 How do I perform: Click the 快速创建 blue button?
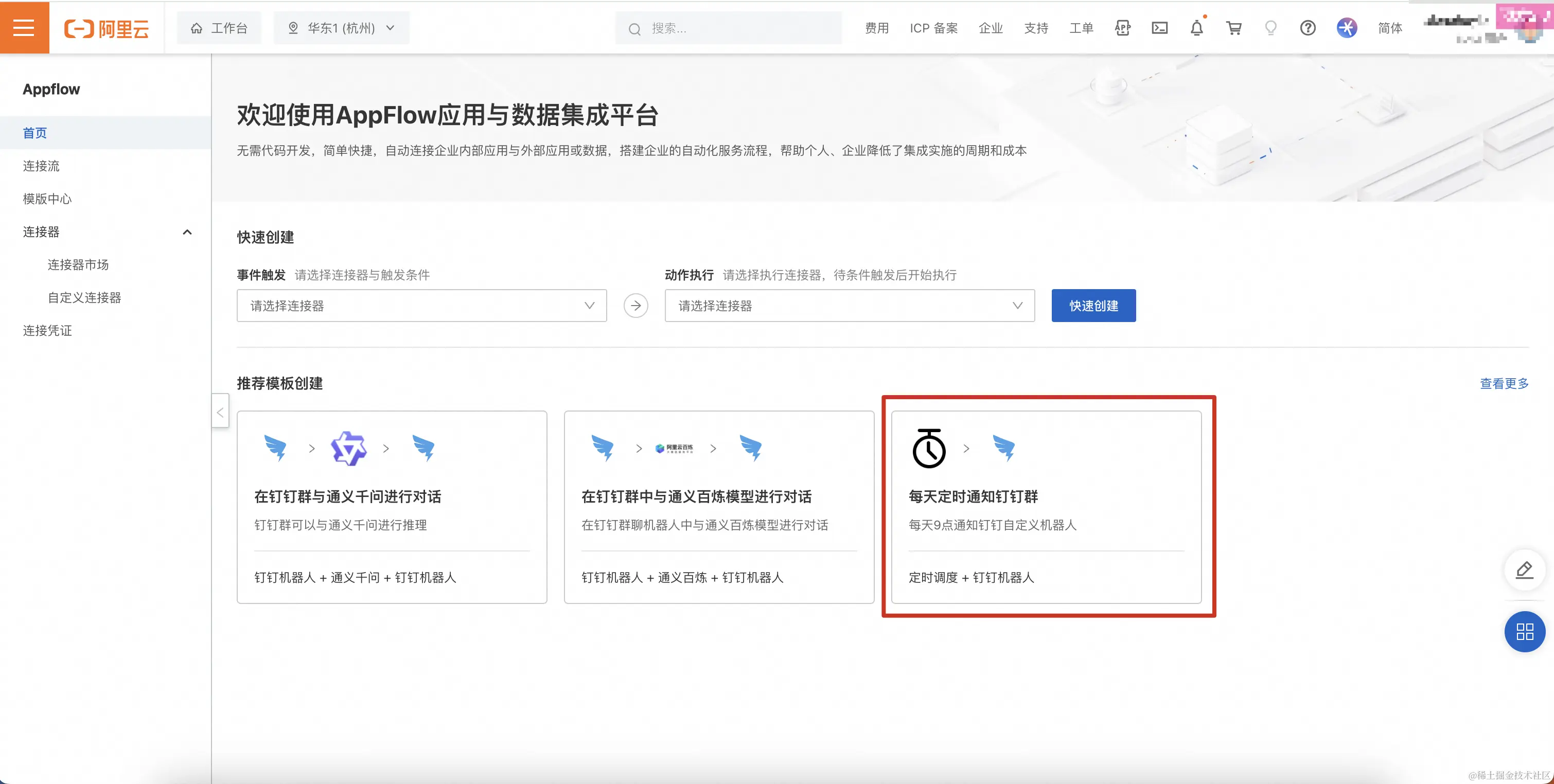click(x=1093, y=306)
